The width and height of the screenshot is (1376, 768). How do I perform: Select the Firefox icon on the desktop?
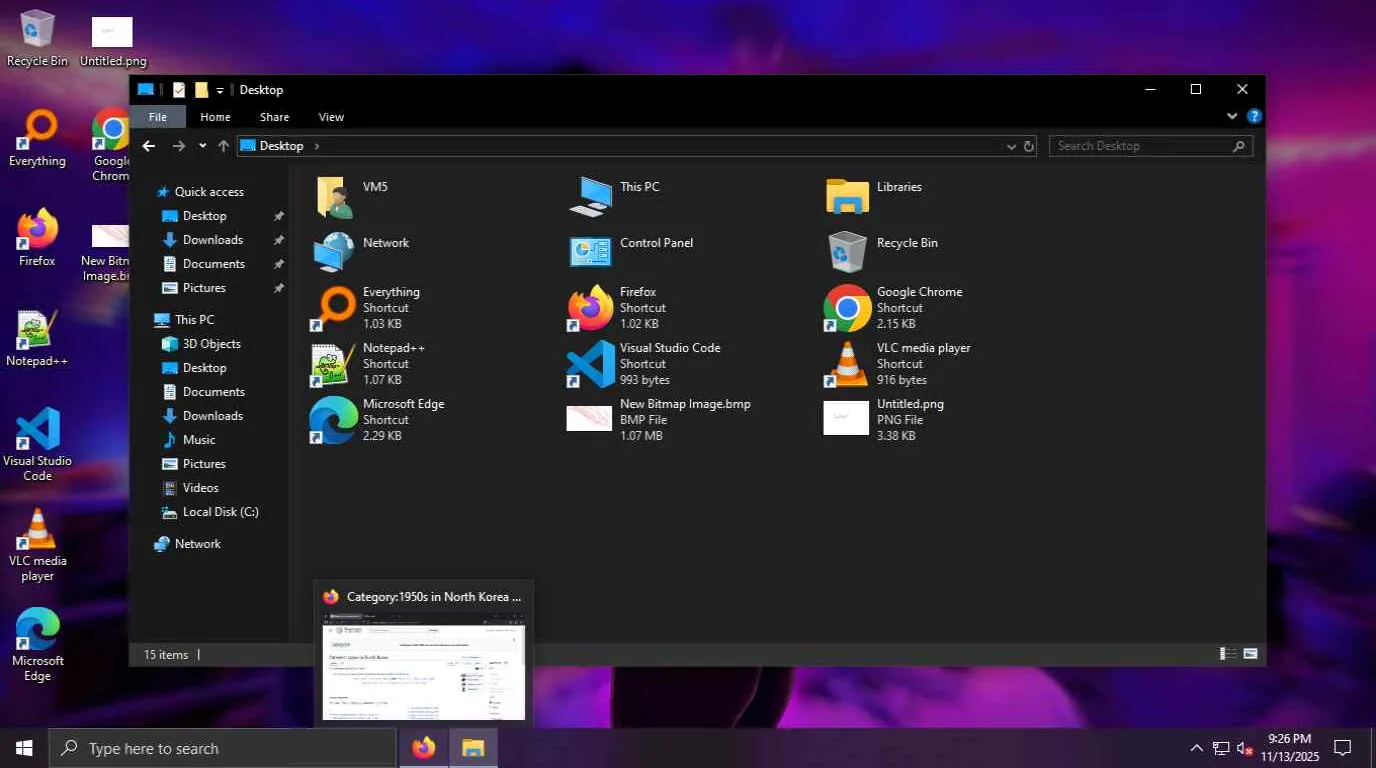(37, 238)
